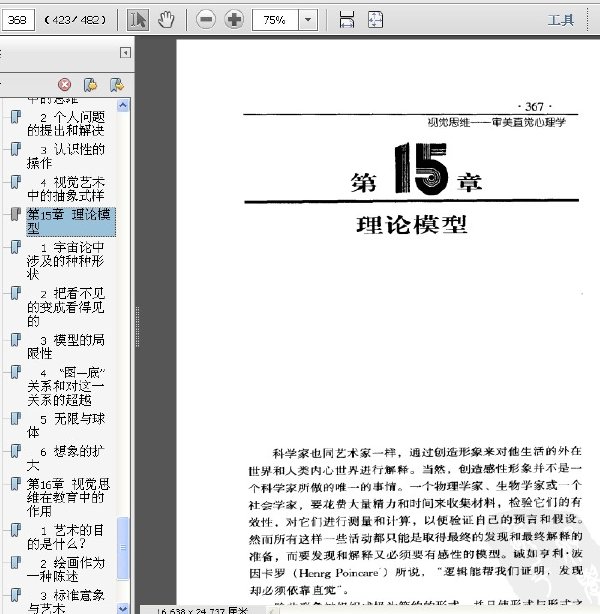Viewport: 600px width, 614px height.
Task: Click bookmark icon beside 4 视觉艺术中的抽象式样
Action: click(16, 182)
